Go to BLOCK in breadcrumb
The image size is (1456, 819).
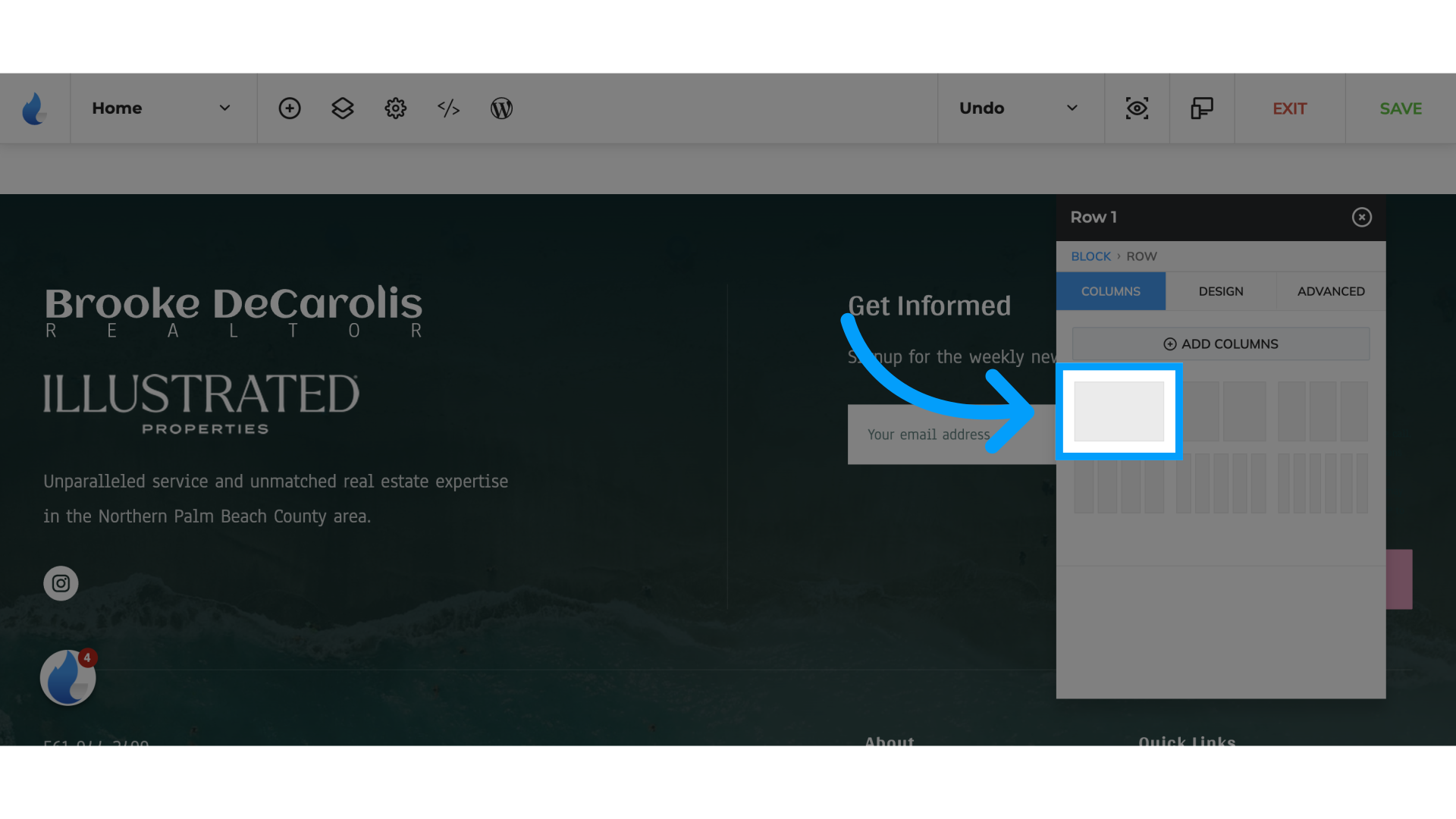click(x=1090, y=256)
